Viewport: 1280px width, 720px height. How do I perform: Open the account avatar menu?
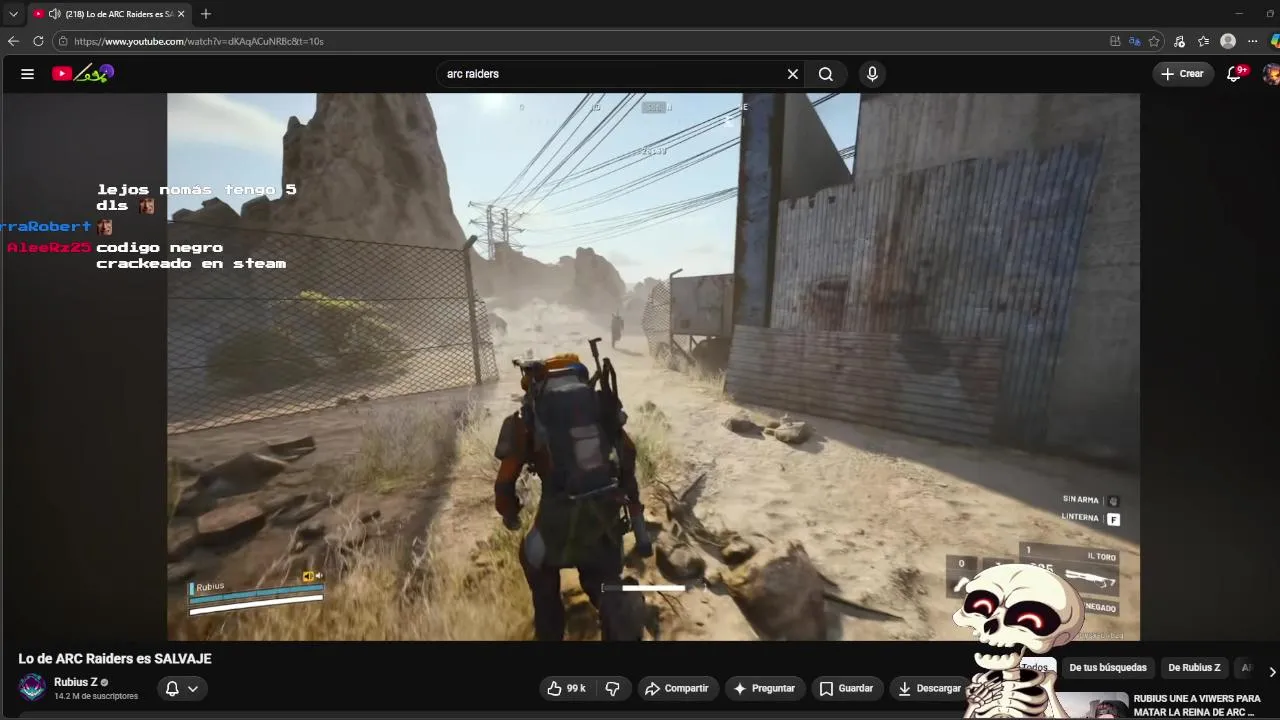[1271, 74]
